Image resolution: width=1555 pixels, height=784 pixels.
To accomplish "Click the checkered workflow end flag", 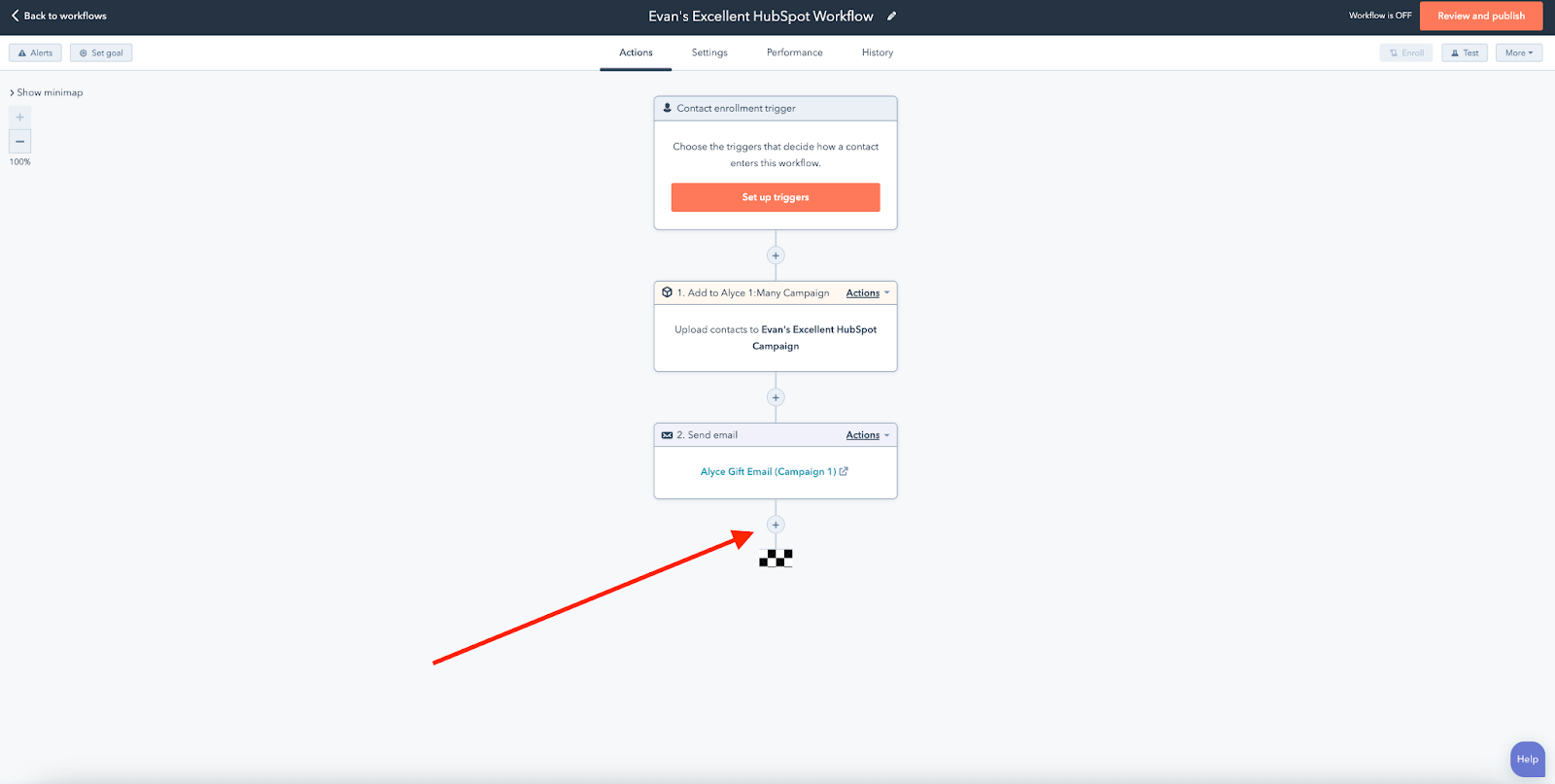I will coord(776,558).
